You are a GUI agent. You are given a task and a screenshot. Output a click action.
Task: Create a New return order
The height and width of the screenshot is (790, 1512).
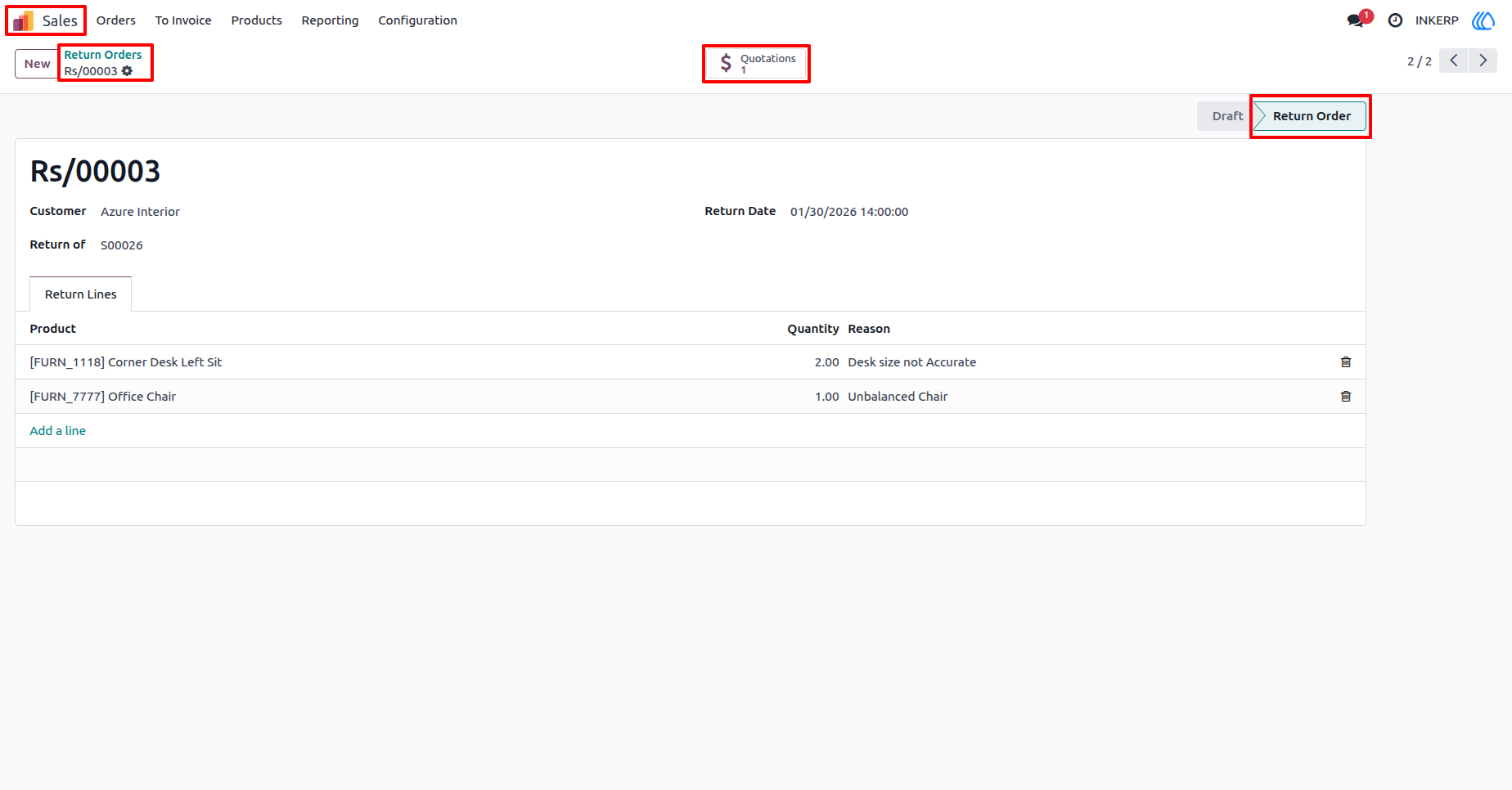tap(37, 64)
